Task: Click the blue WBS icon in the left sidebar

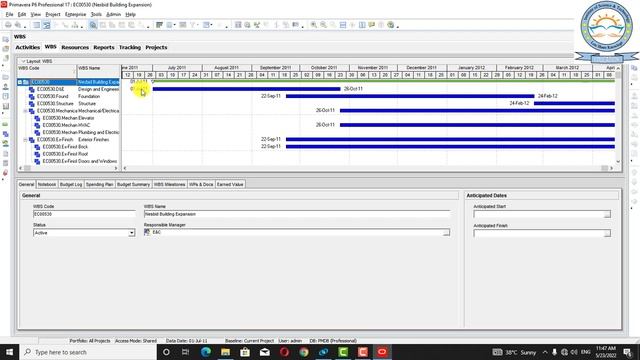Action: [x=6, y=134]
